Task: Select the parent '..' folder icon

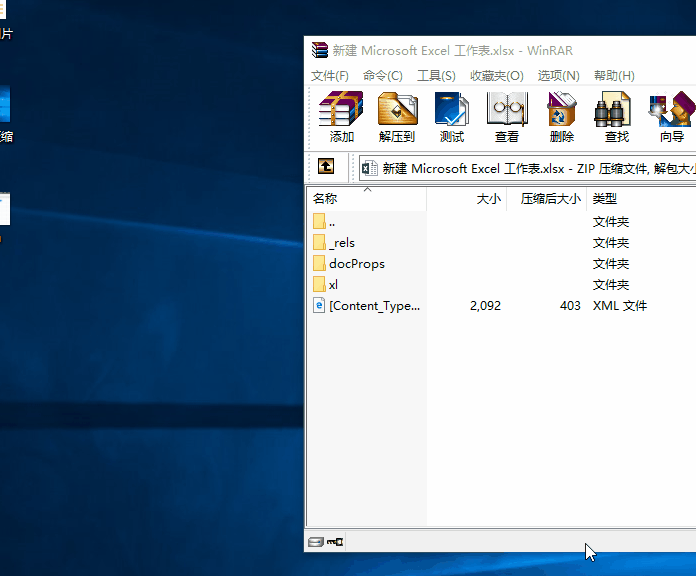Action: 319,221
